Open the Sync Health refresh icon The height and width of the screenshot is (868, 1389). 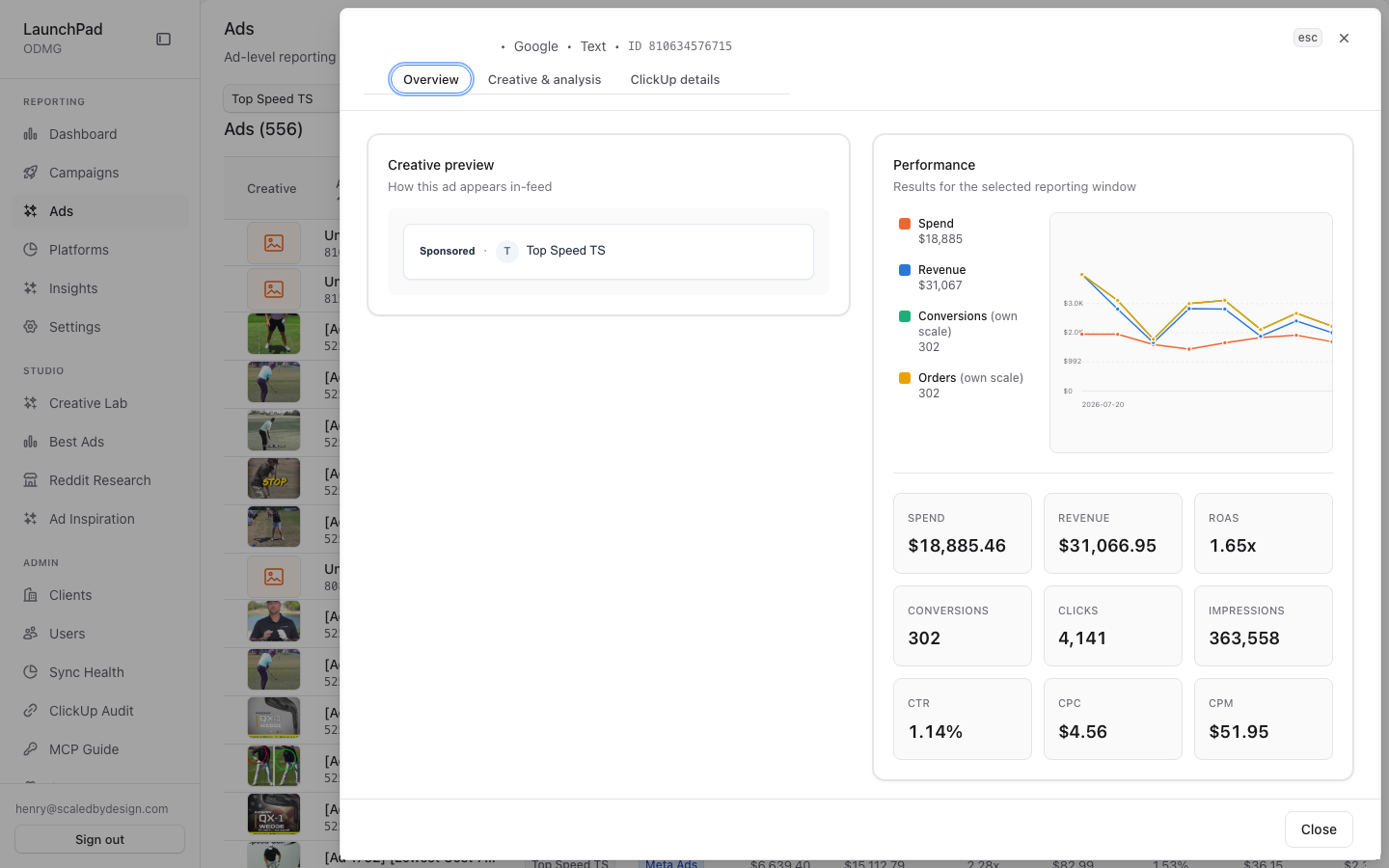[31, 672]
